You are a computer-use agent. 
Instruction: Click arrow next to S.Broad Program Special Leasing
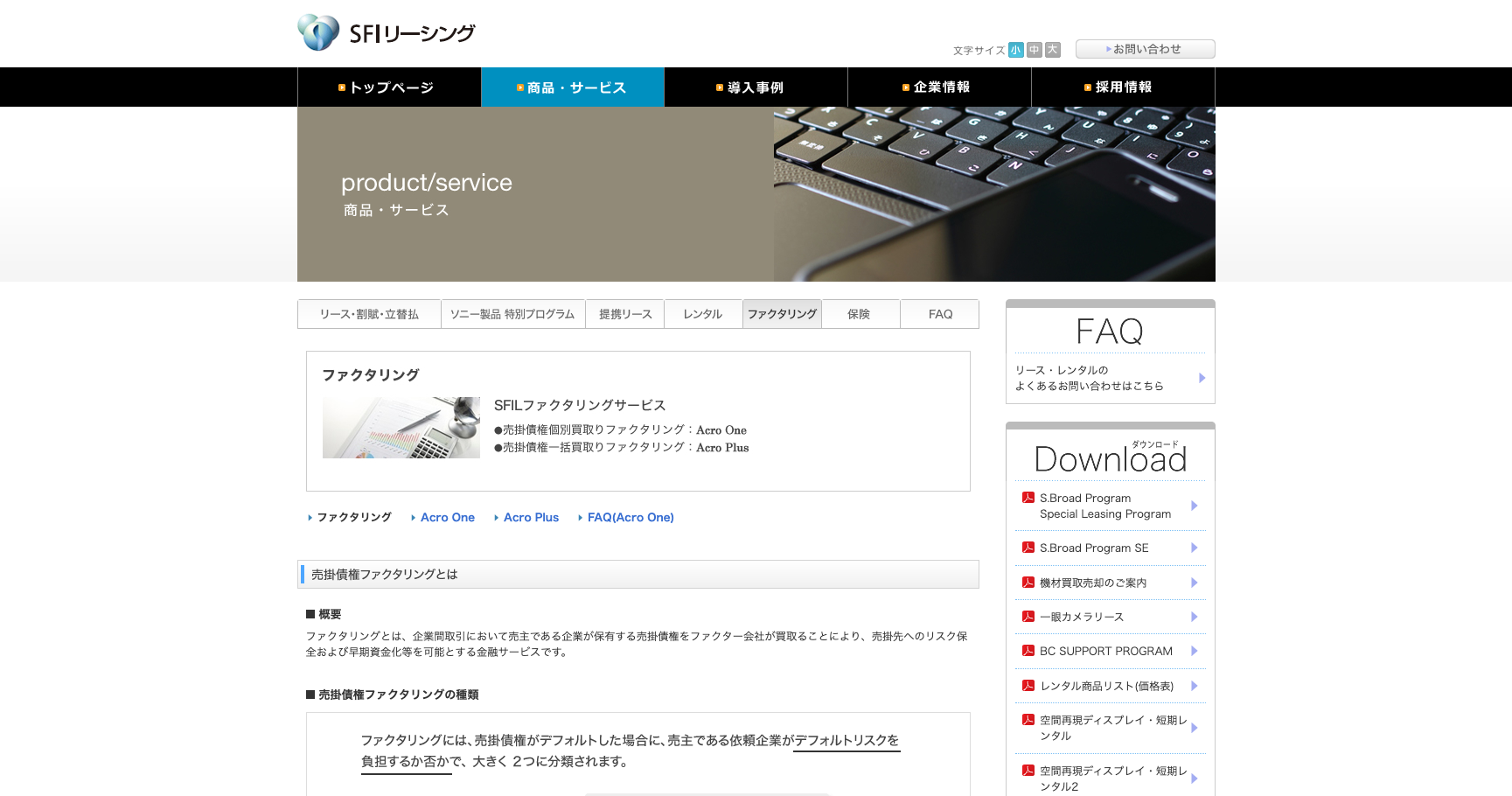[x=1195, y=506]
